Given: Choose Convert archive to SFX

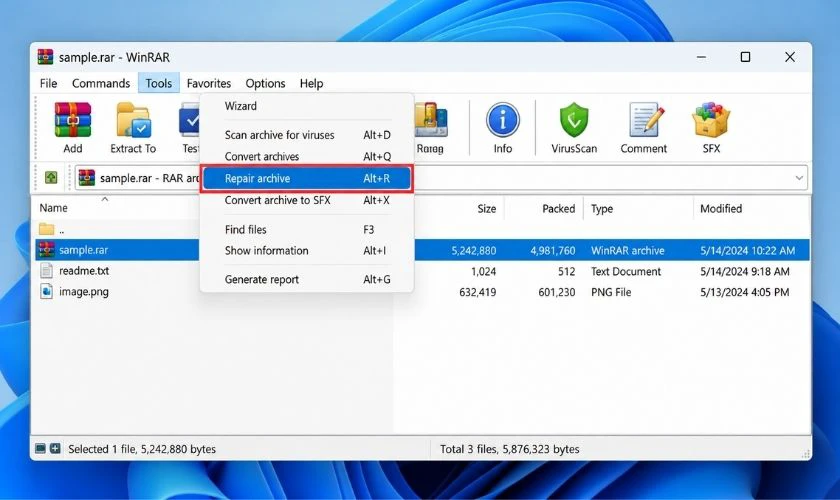Looking at the screenshot, I should pos(306,200).
